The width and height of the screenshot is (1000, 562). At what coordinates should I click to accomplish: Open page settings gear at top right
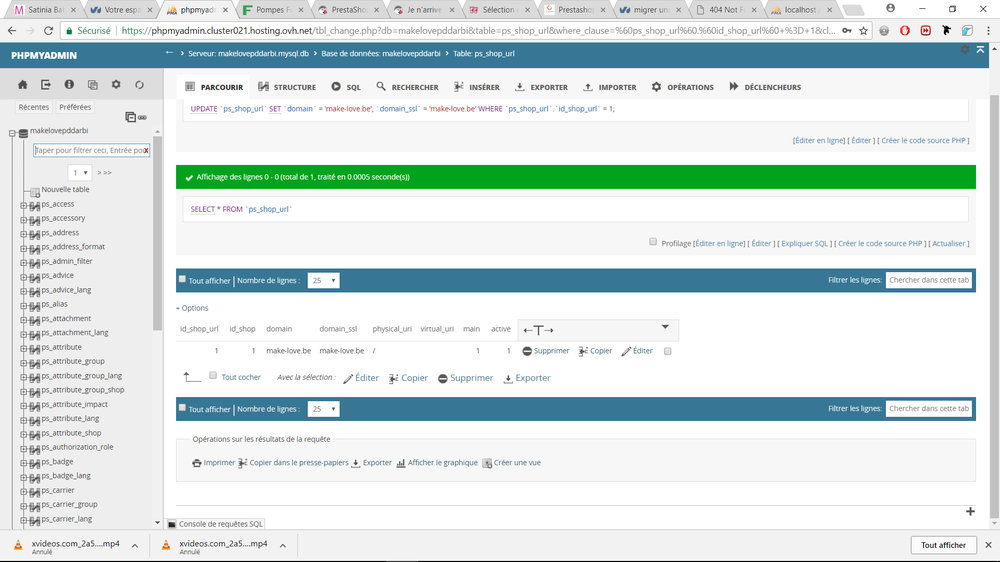click(x=965, y=50)
